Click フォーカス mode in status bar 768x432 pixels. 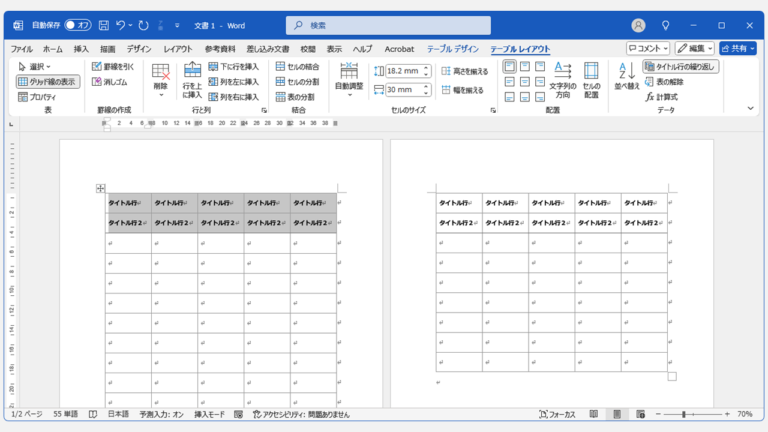pyautogui.click(x=557, y=414)
